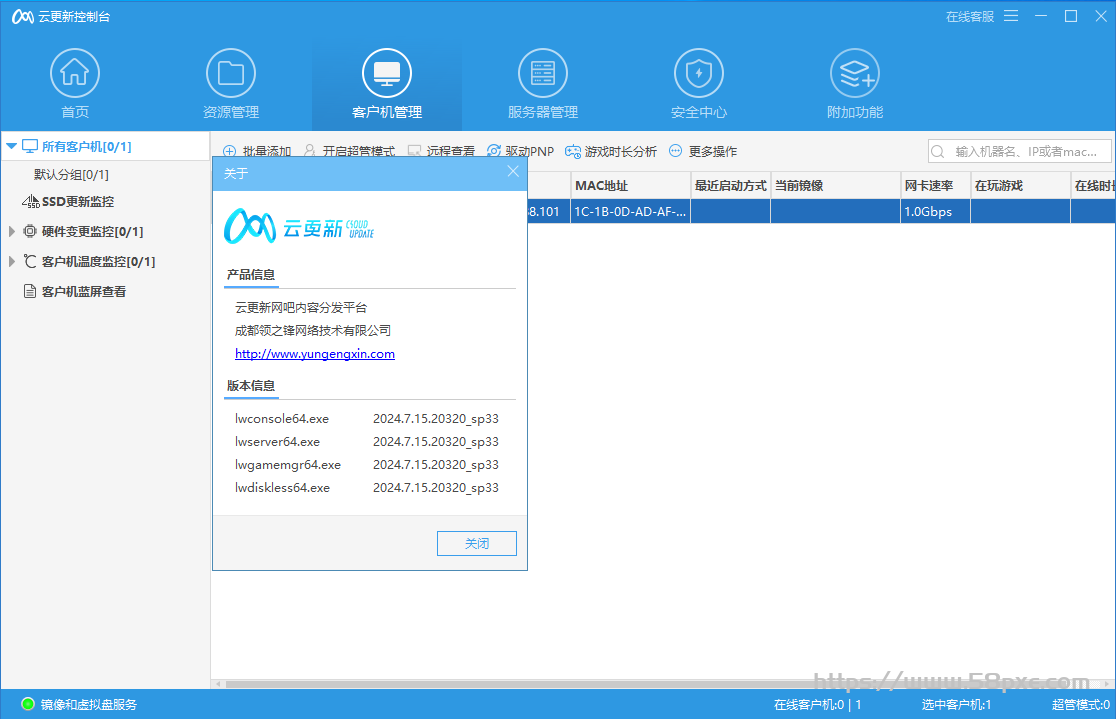Click 驱动PNP toolbar label
The height and width of the screenshot is (719, 1116).
pyautogui.click(x=530, y=151)
